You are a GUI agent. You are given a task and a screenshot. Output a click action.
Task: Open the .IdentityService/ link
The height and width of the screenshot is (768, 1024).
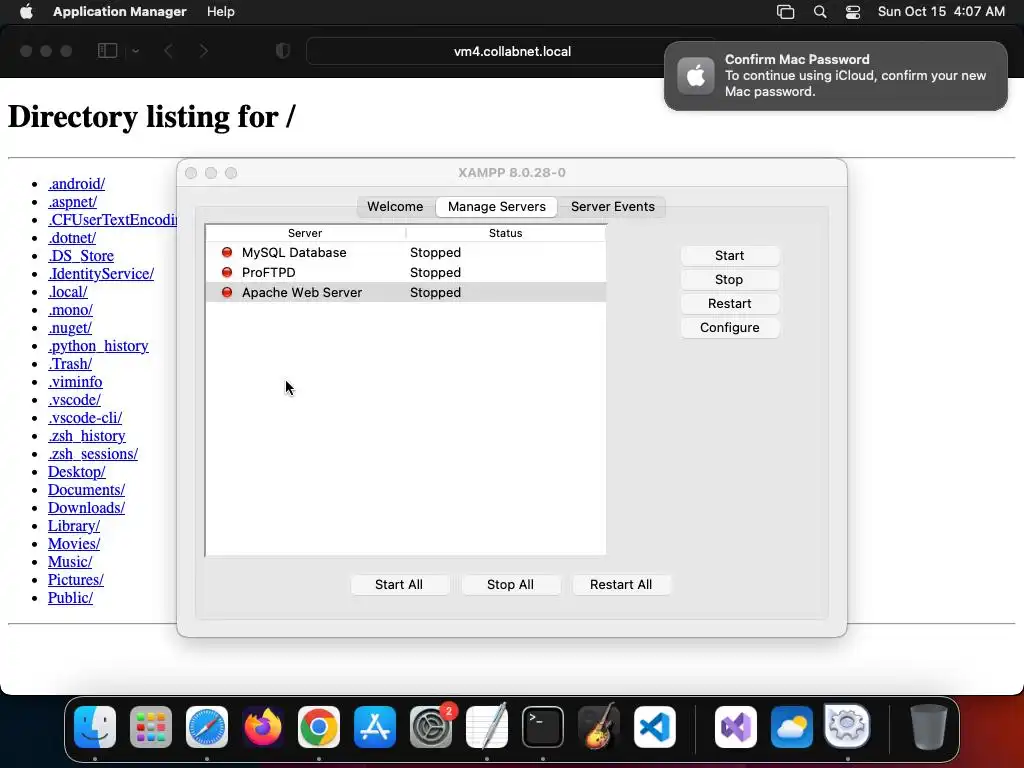101,274
